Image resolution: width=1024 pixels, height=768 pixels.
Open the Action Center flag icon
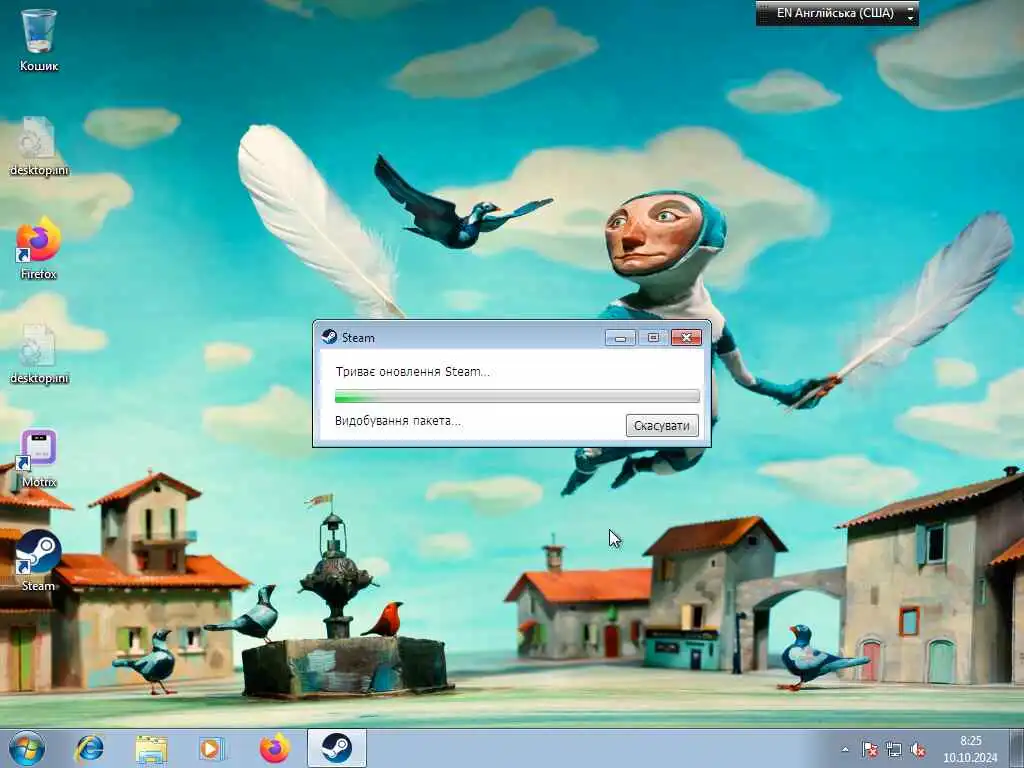(x=869, y=750)
